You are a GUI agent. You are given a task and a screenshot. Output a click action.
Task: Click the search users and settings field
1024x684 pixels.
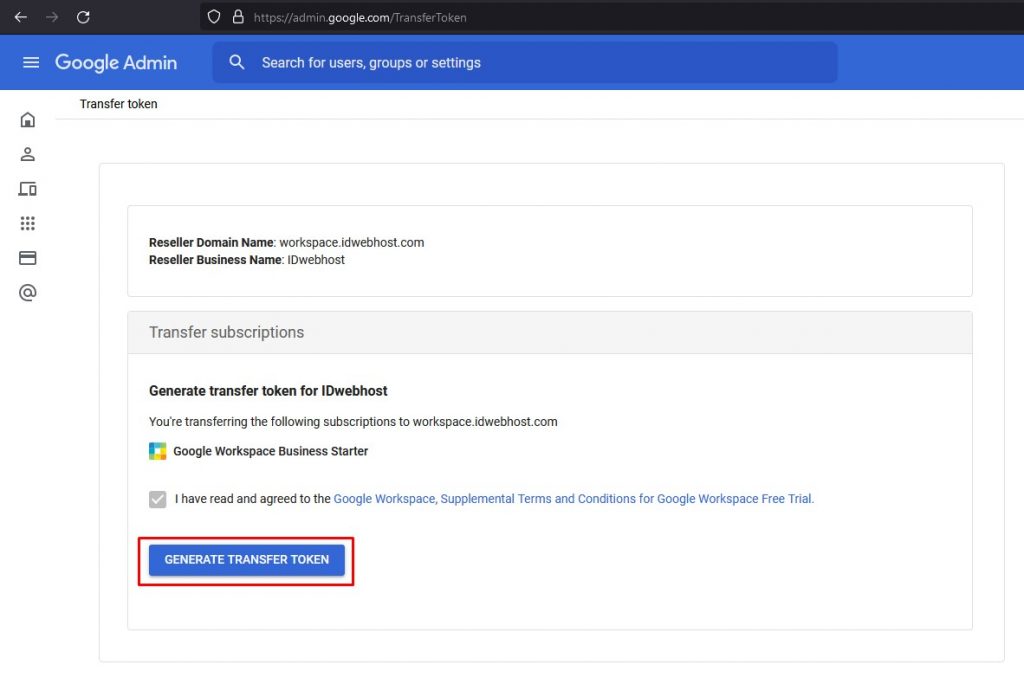(x=450, y=62)
